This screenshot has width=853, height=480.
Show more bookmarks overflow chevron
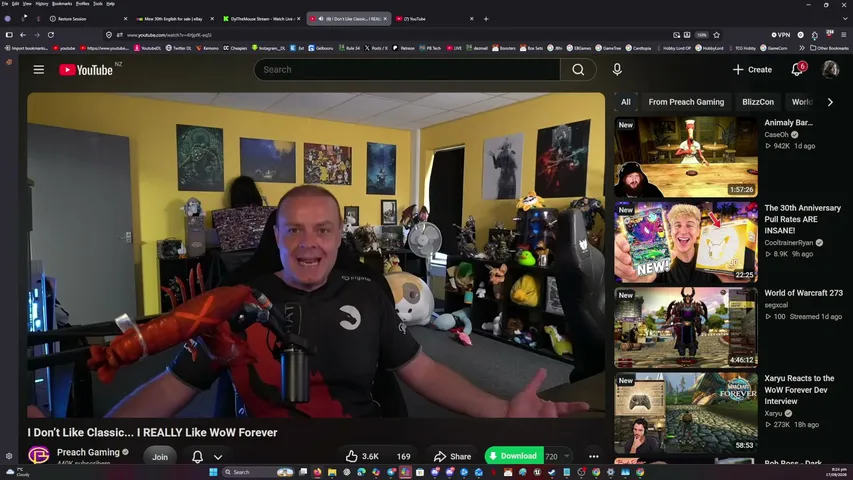click(802, 48)
